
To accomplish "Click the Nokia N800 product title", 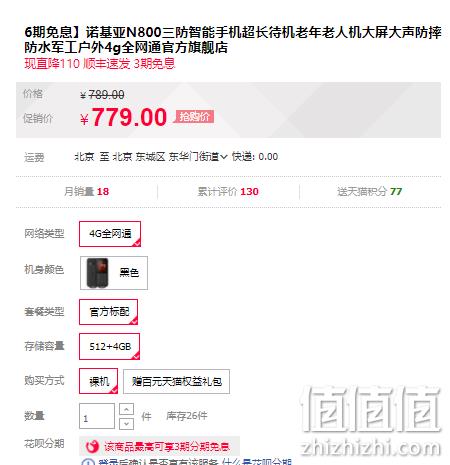I will tap(233, 40).
